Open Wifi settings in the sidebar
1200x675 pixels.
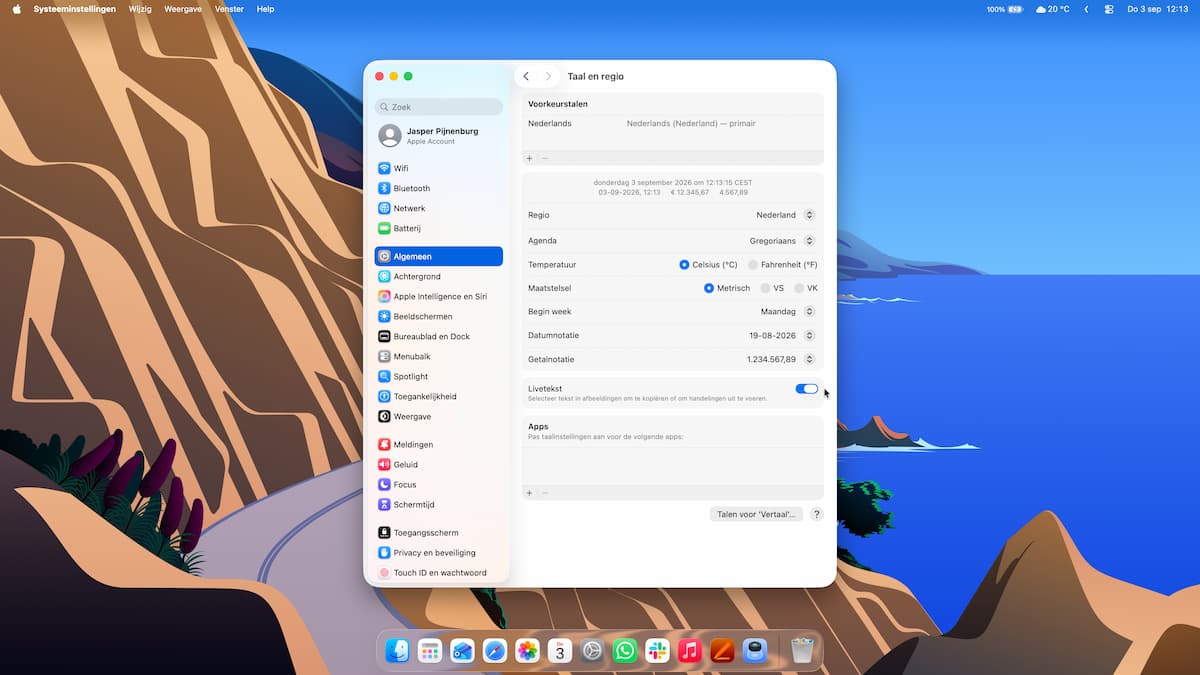(x=438, y=168)
